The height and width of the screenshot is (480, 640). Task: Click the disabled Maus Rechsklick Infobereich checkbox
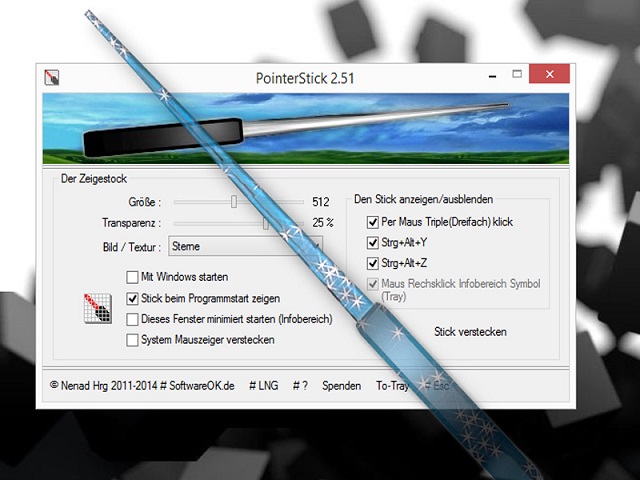pyautogui.click(x=372, y=284)
